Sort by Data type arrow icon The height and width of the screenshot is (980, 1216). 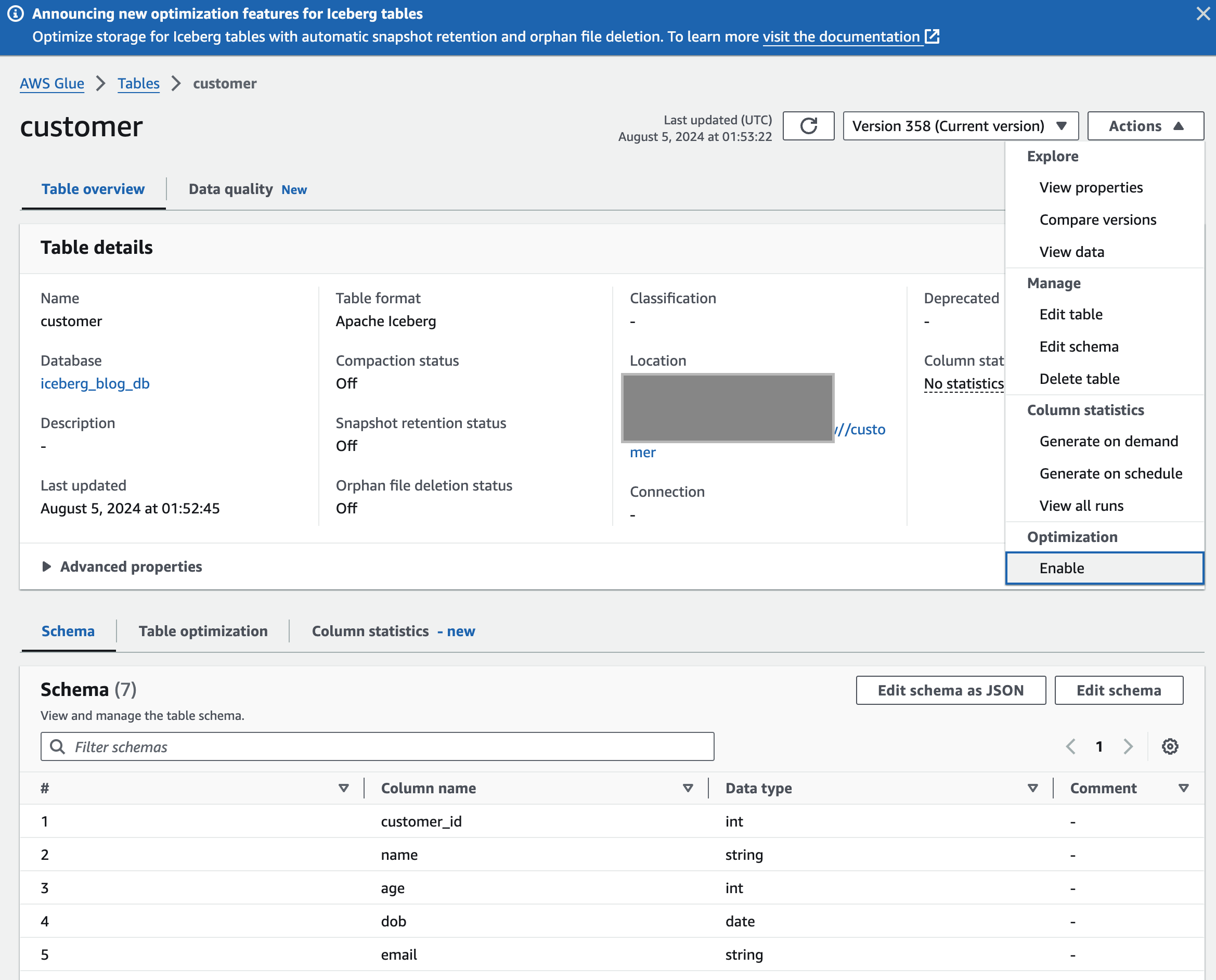pos(1032,788)
